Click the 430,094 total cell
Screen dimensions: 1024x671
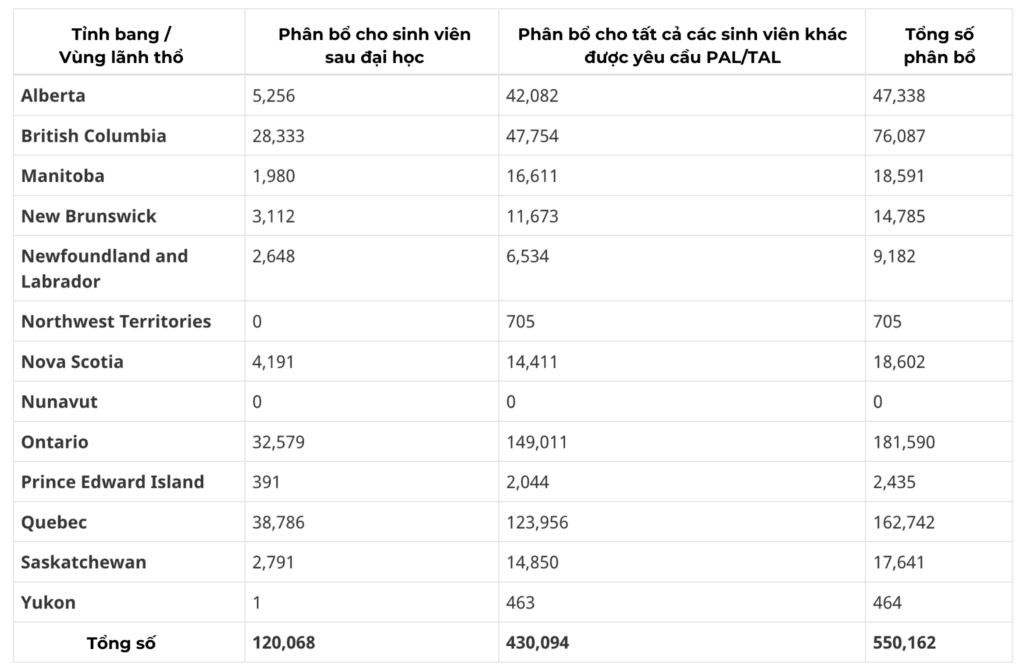pyautogui.click(x=537, y=643)
